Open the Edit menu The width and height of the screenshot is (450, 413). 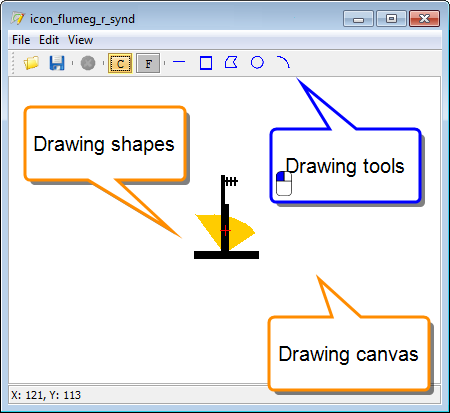[49, 40]
